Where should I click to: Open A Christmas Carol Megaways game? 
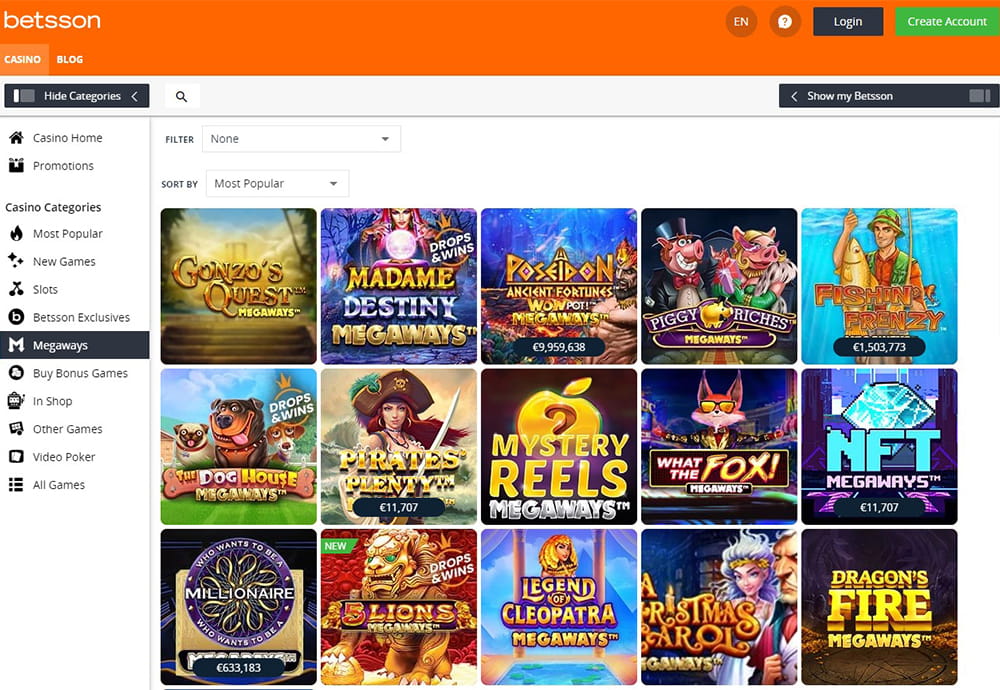click(719, 606)
